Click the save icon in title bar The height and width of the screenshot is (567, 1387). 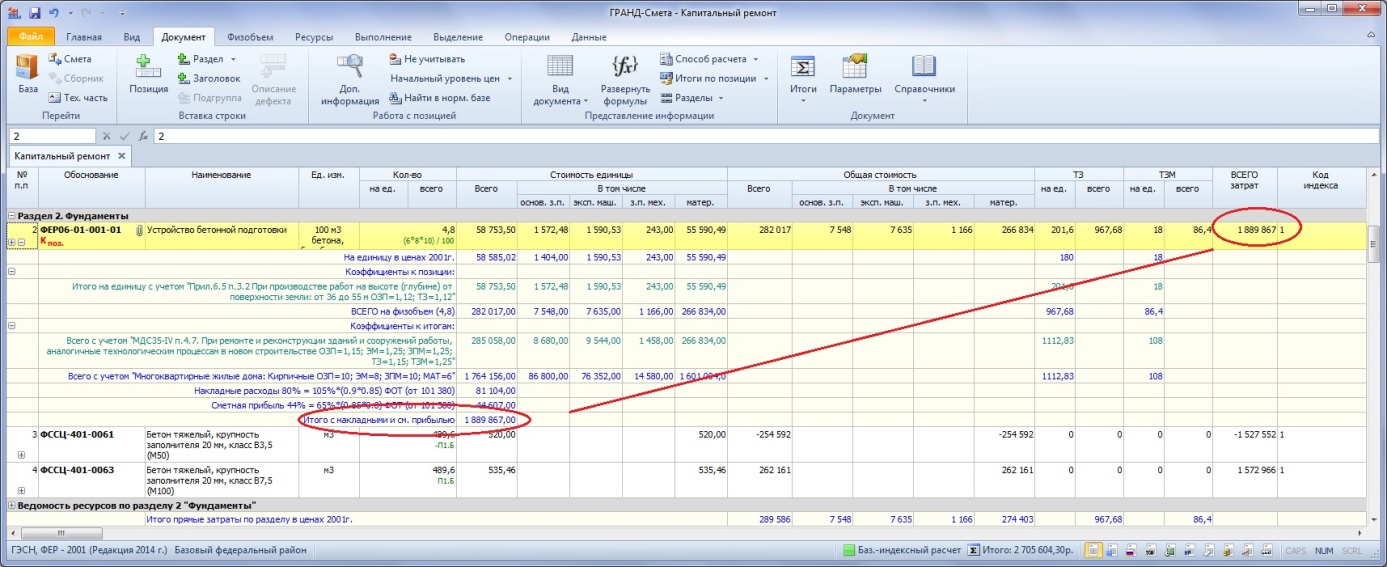coord(35,13)
